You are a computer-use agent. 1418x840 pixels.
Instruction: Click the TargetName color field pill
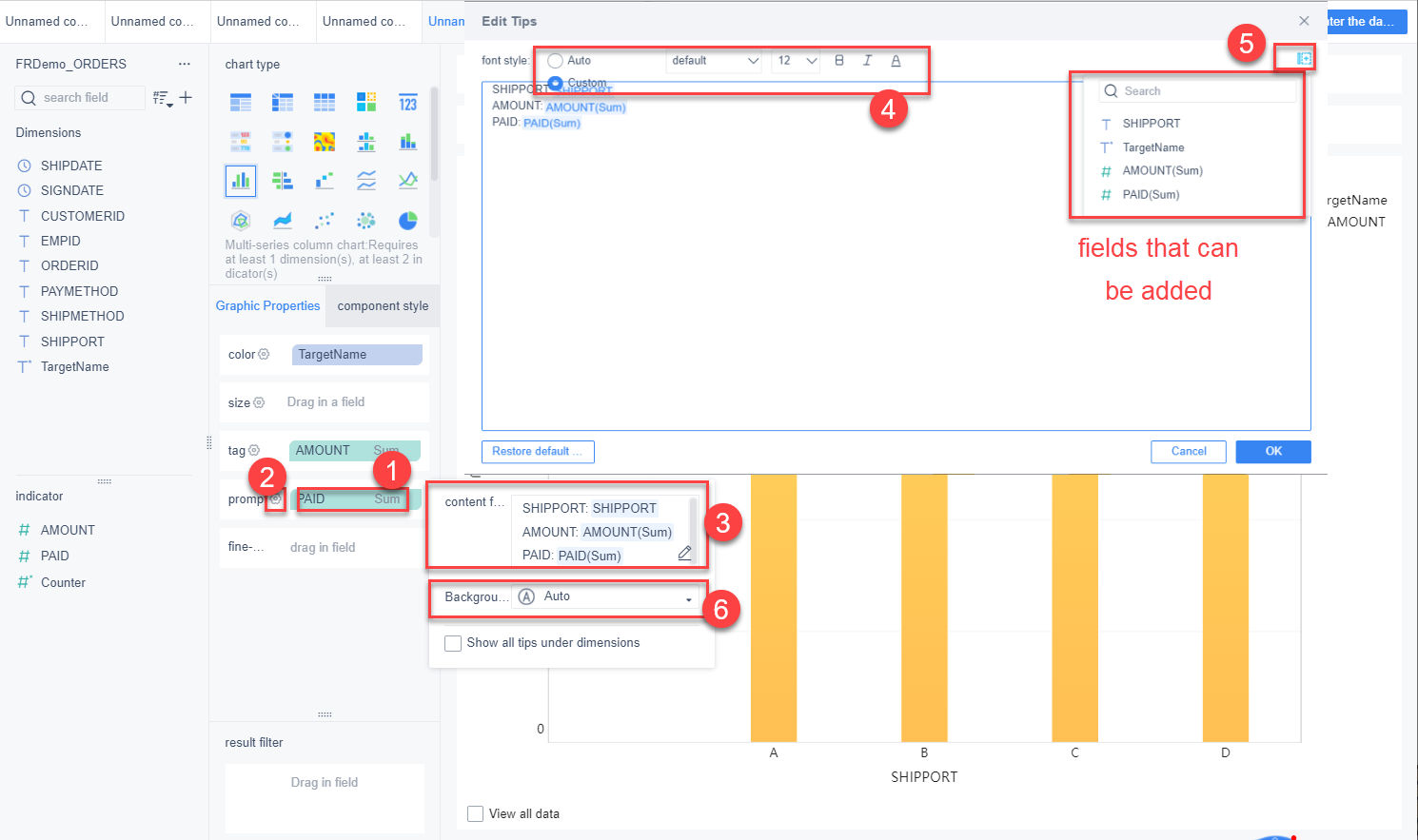[357, 354]
